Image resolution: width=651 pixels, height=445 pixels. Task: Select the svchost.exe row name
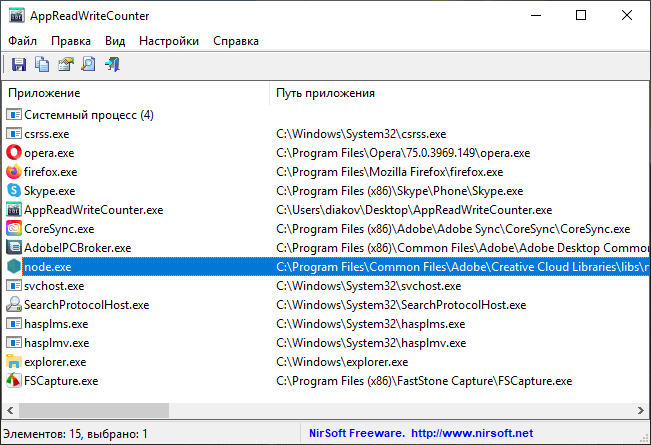pyautogui.click(x=54, y=286)
